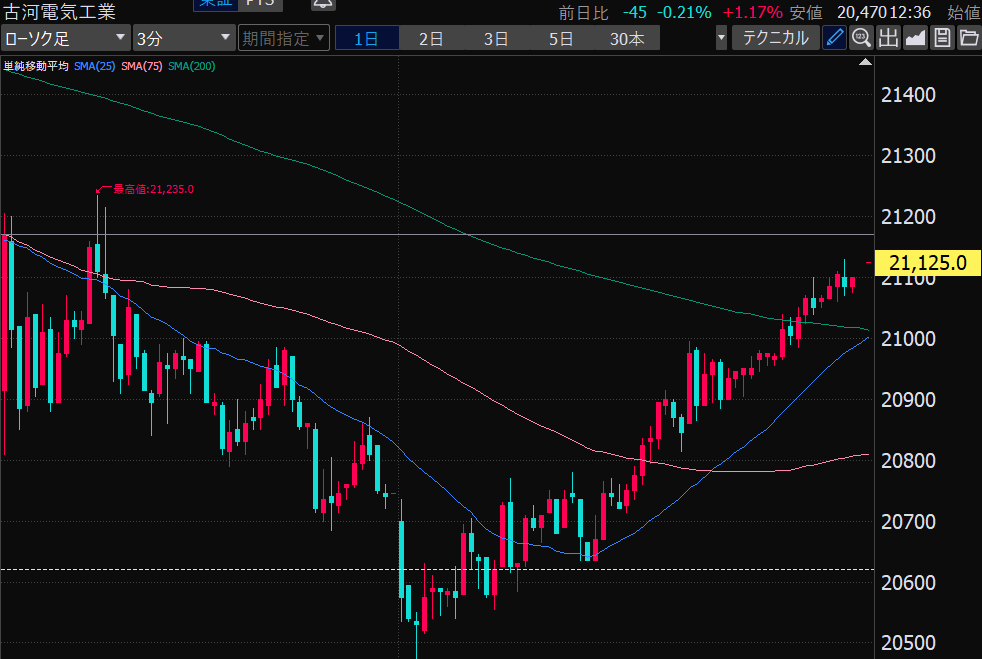Click the 21,125.0 current price label
The image size is (982, 659).
click(x=927, y=263)
